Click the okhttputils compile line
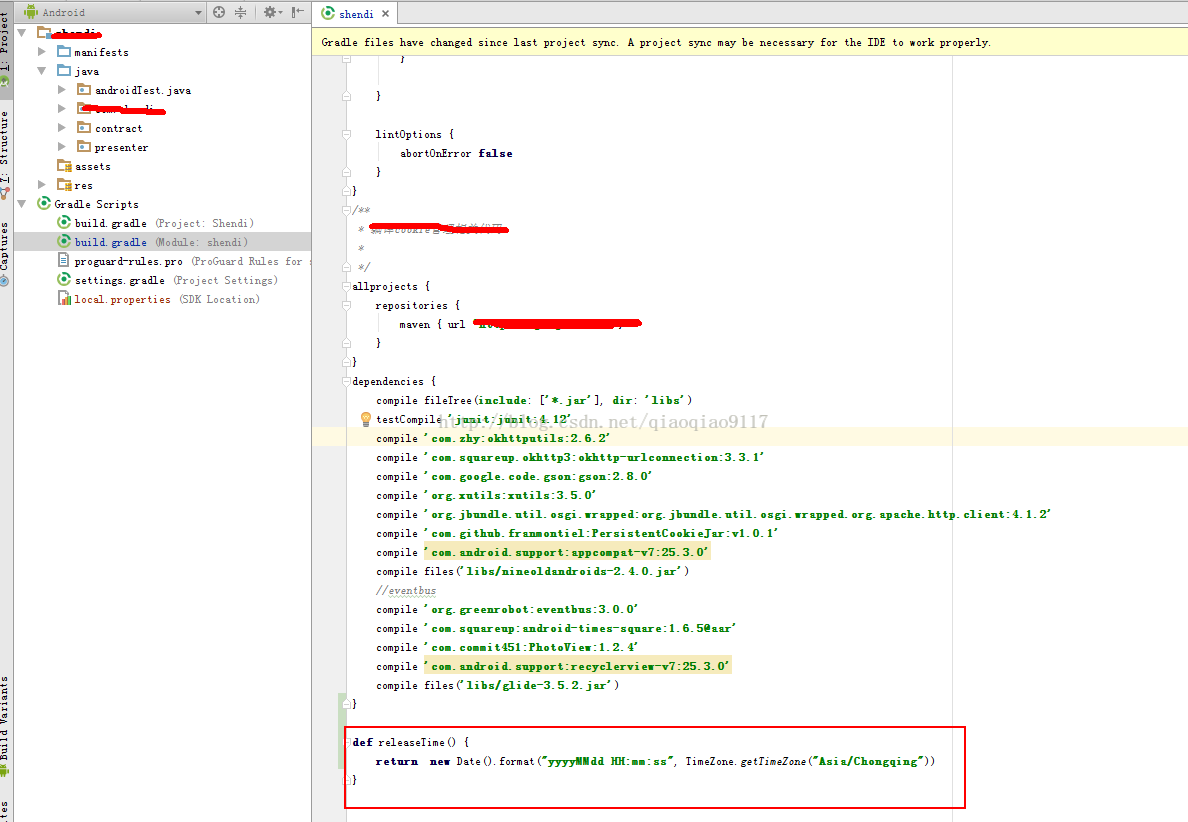 (x=493, y=439)
